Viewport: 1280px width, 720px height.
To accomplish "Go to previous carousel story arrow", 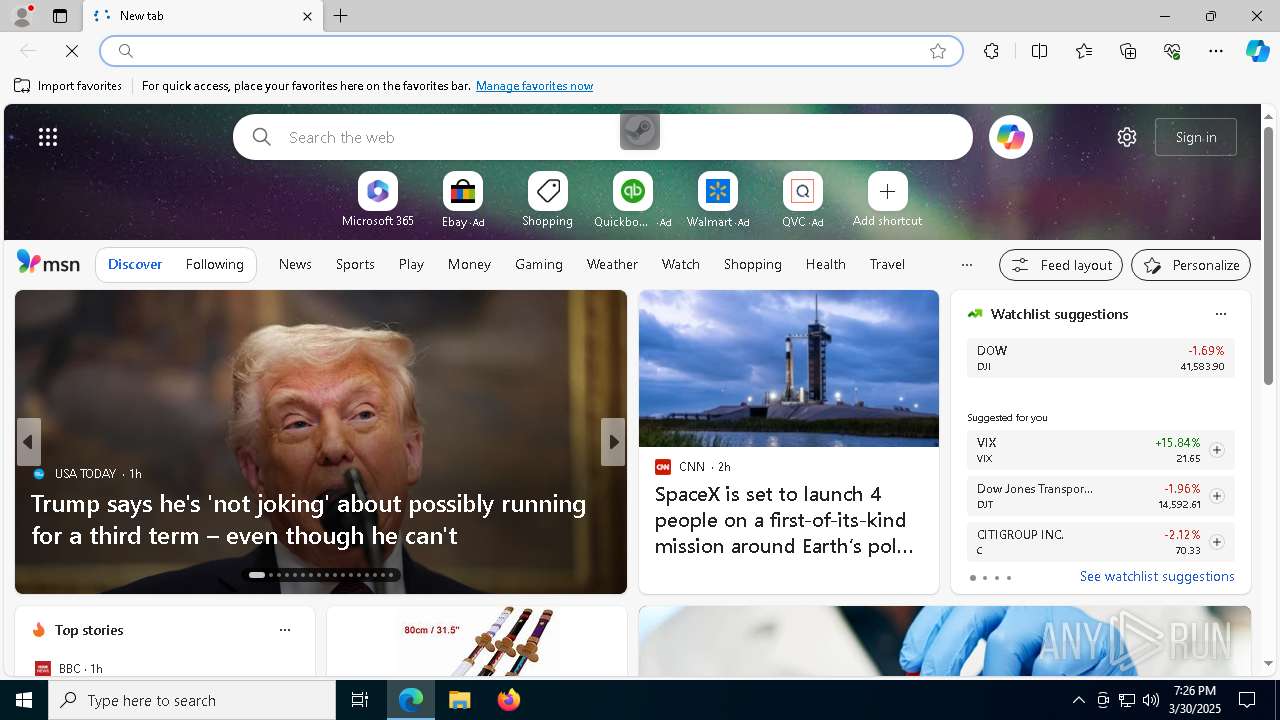I will point(28,442).
